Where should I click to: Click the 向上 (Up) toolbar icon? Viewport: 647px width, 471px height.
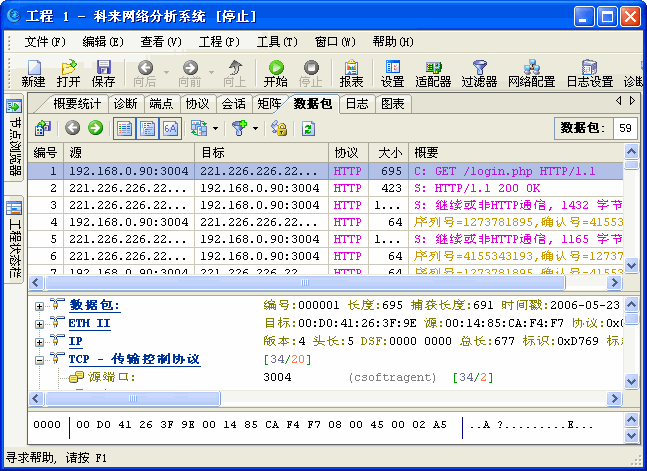(x=235, y=73)
